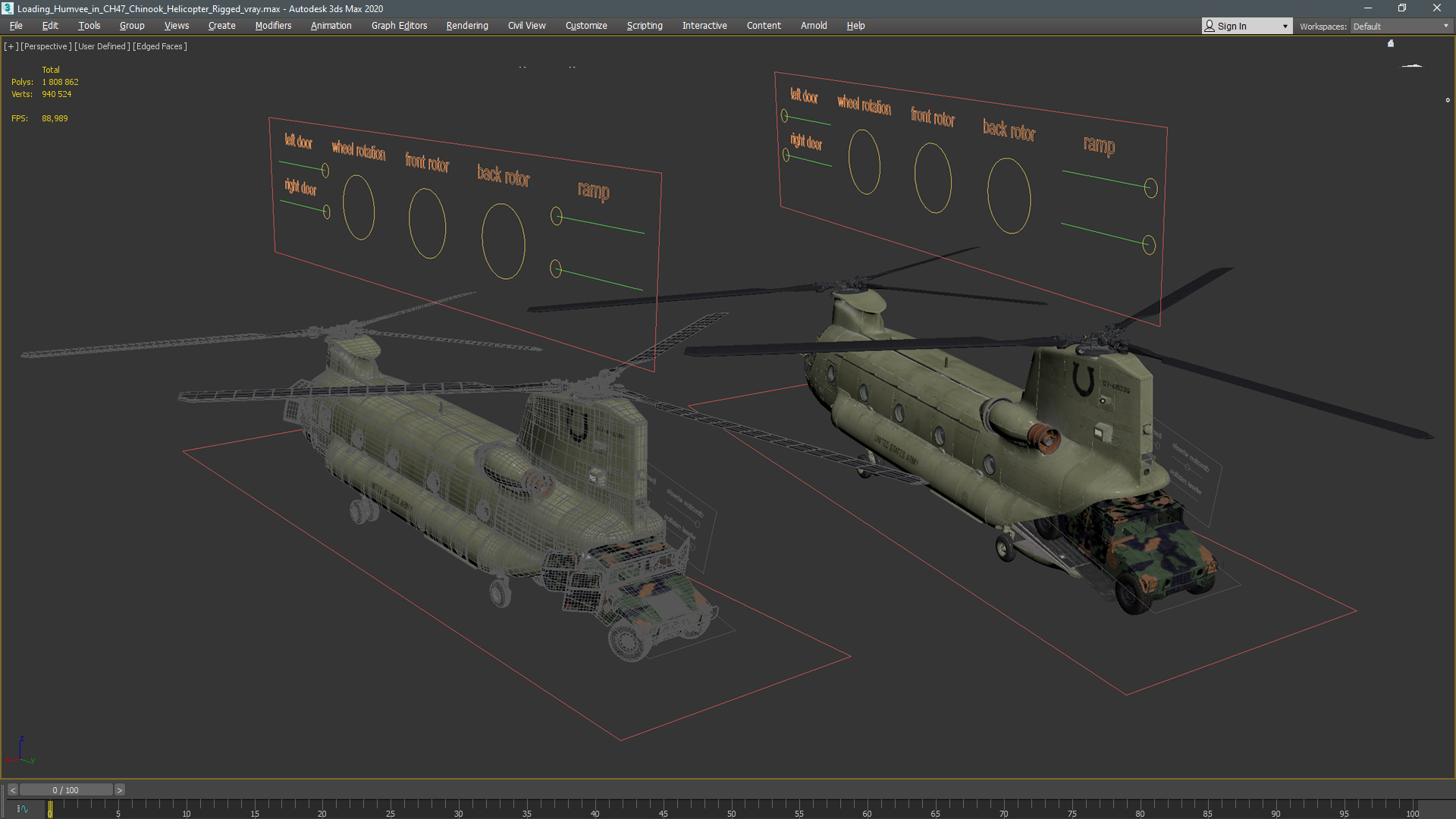Open the Help menu
1456x819 pixels.
click(855, 26)
